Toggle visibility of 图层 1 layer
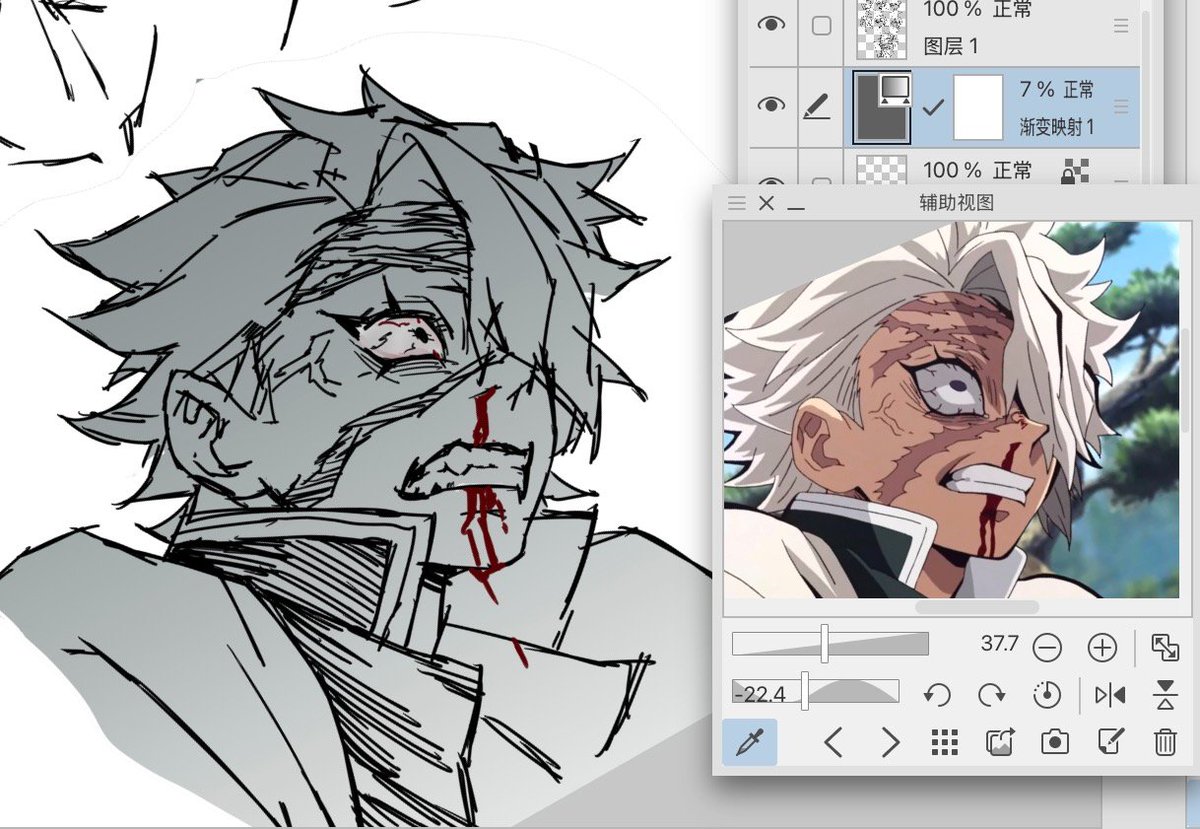Viewport: 1200px width, 829px height. tap(770, 26)
